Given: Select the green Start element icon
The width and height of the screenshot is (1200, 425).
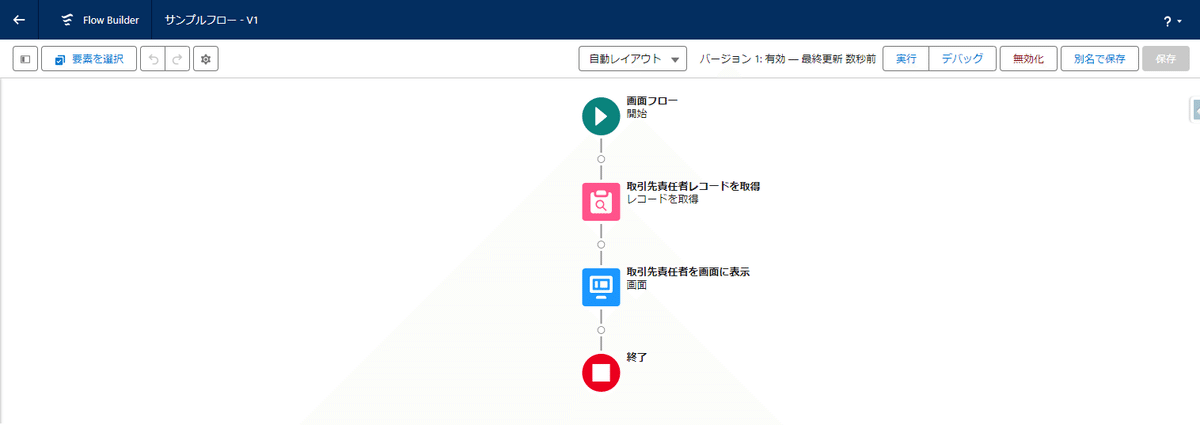Looking at the screenshot, I should pyautogui.click(x=601, y=116).
